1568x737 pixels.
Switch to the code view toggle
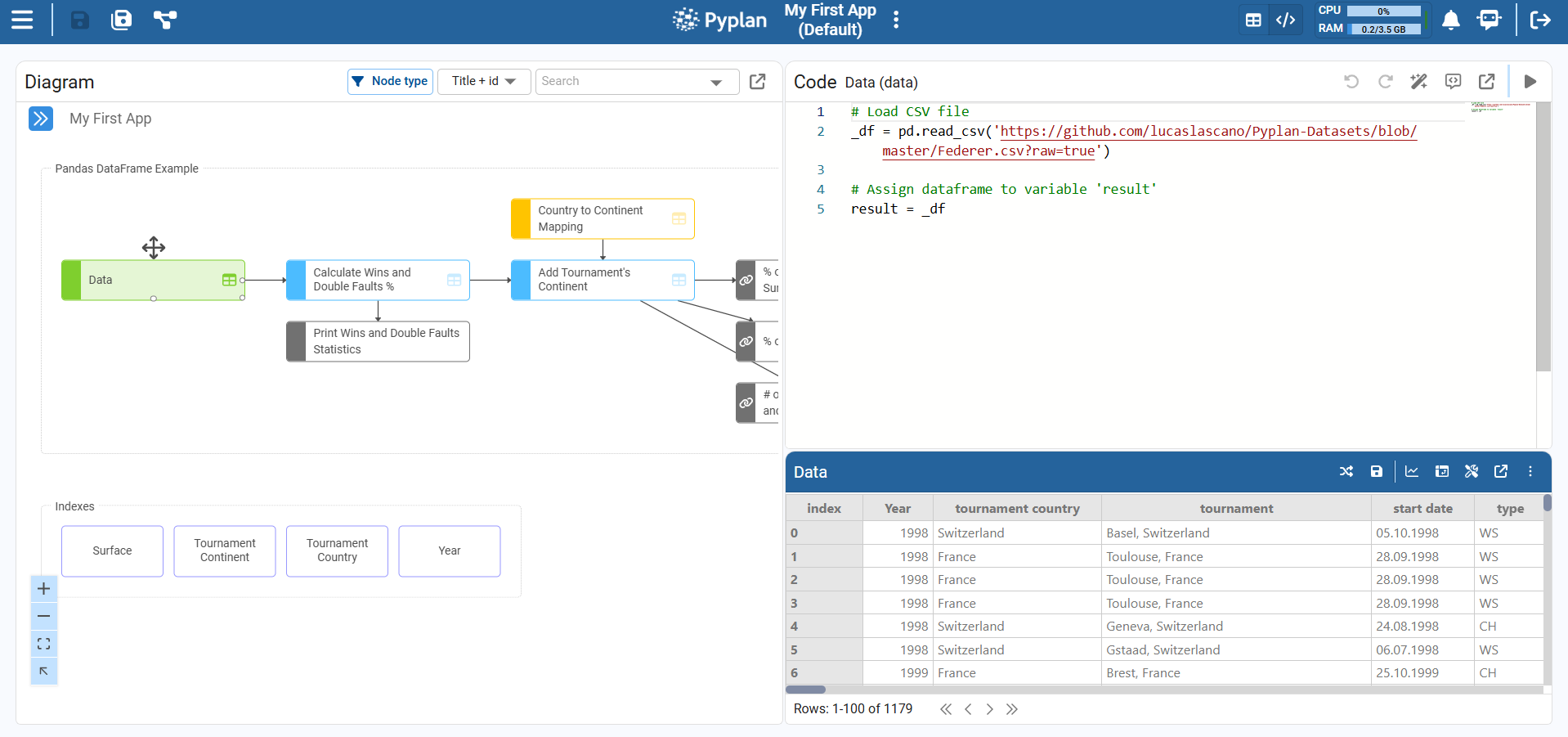click(1285, 20)
